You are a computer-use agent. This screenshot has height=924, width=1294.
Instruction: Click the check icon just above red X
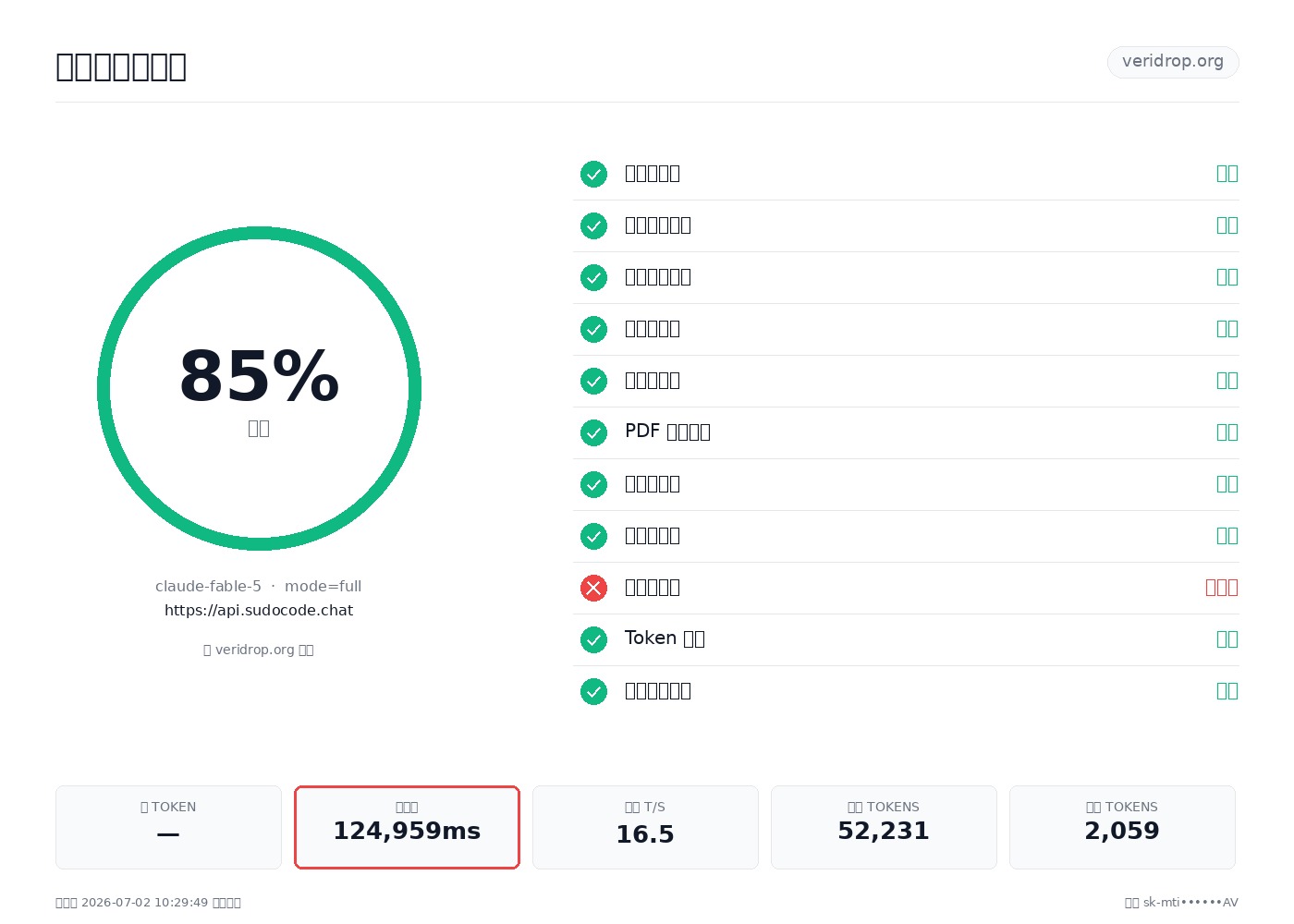[x=593, y=536]
